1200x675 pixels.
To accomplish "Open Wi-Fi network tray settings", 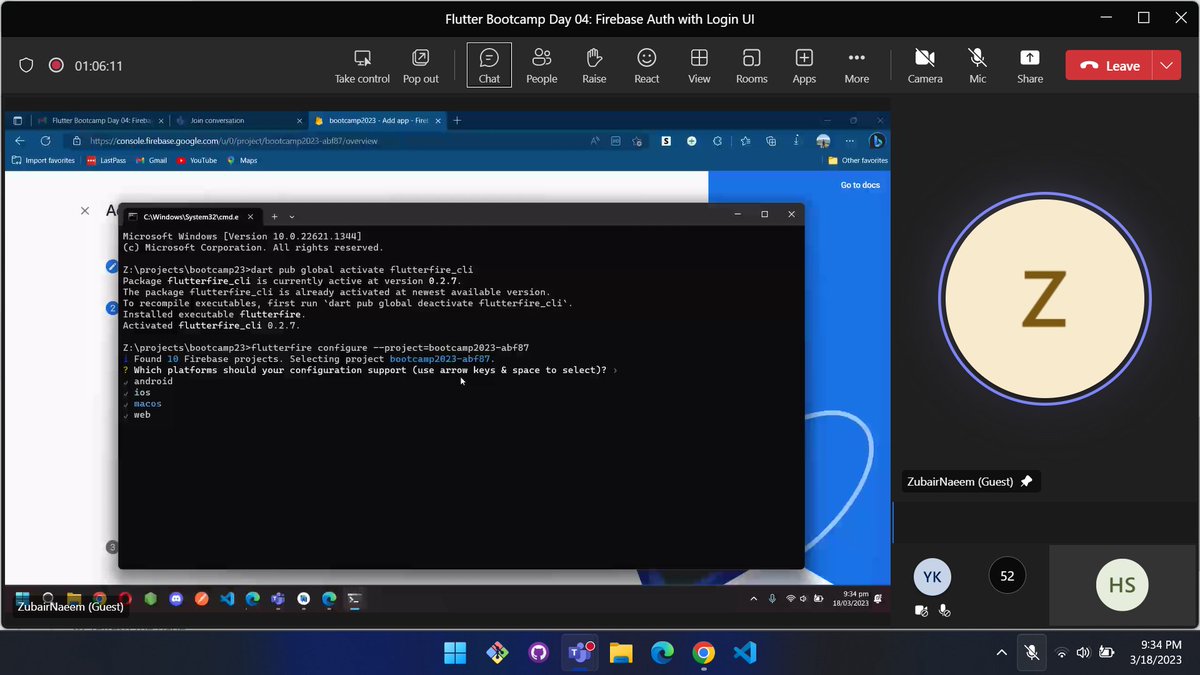I will tap(1062, 653).
